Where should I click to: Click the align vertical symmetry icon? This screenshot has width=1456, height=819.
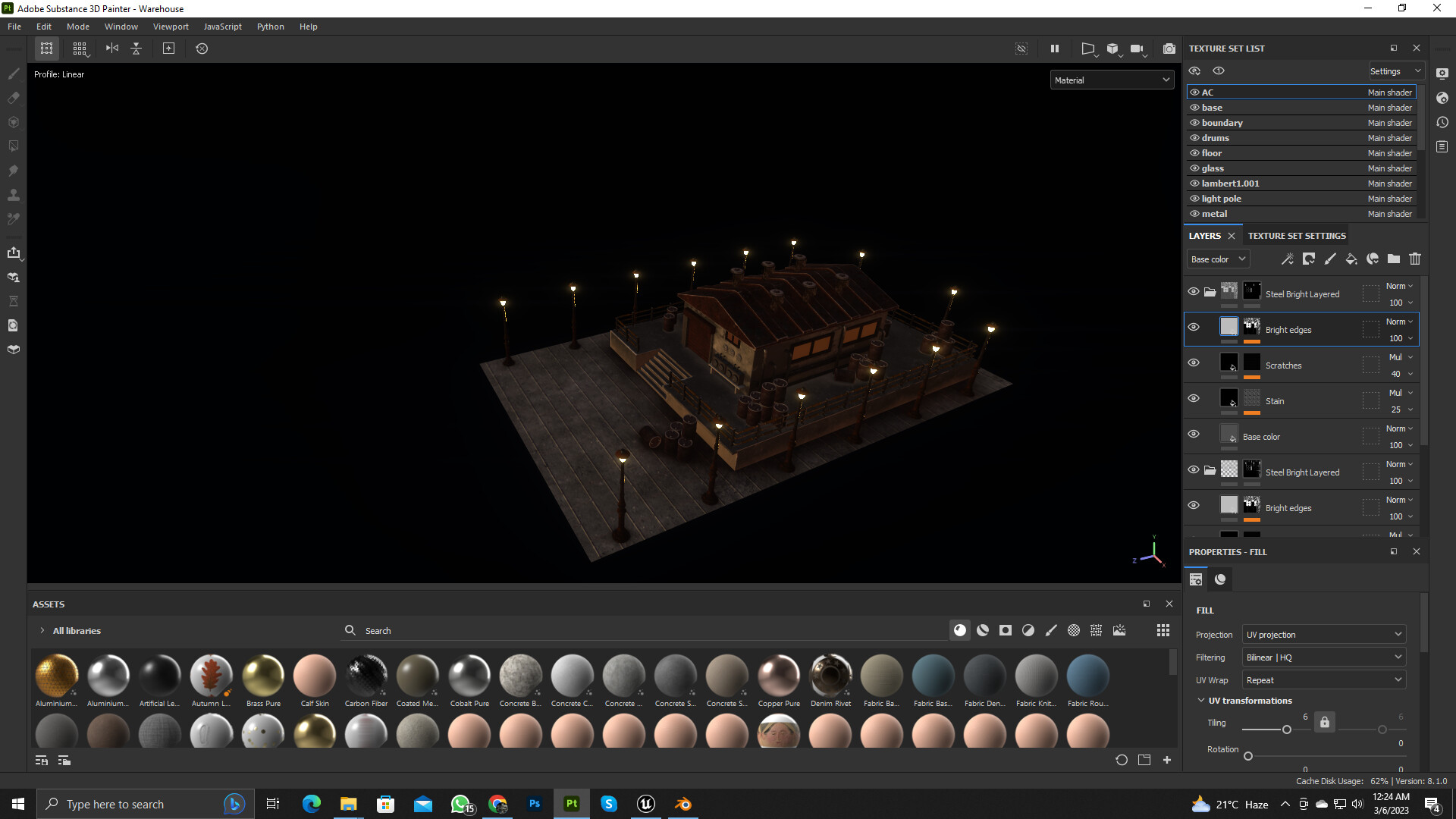tap(136, 49)
